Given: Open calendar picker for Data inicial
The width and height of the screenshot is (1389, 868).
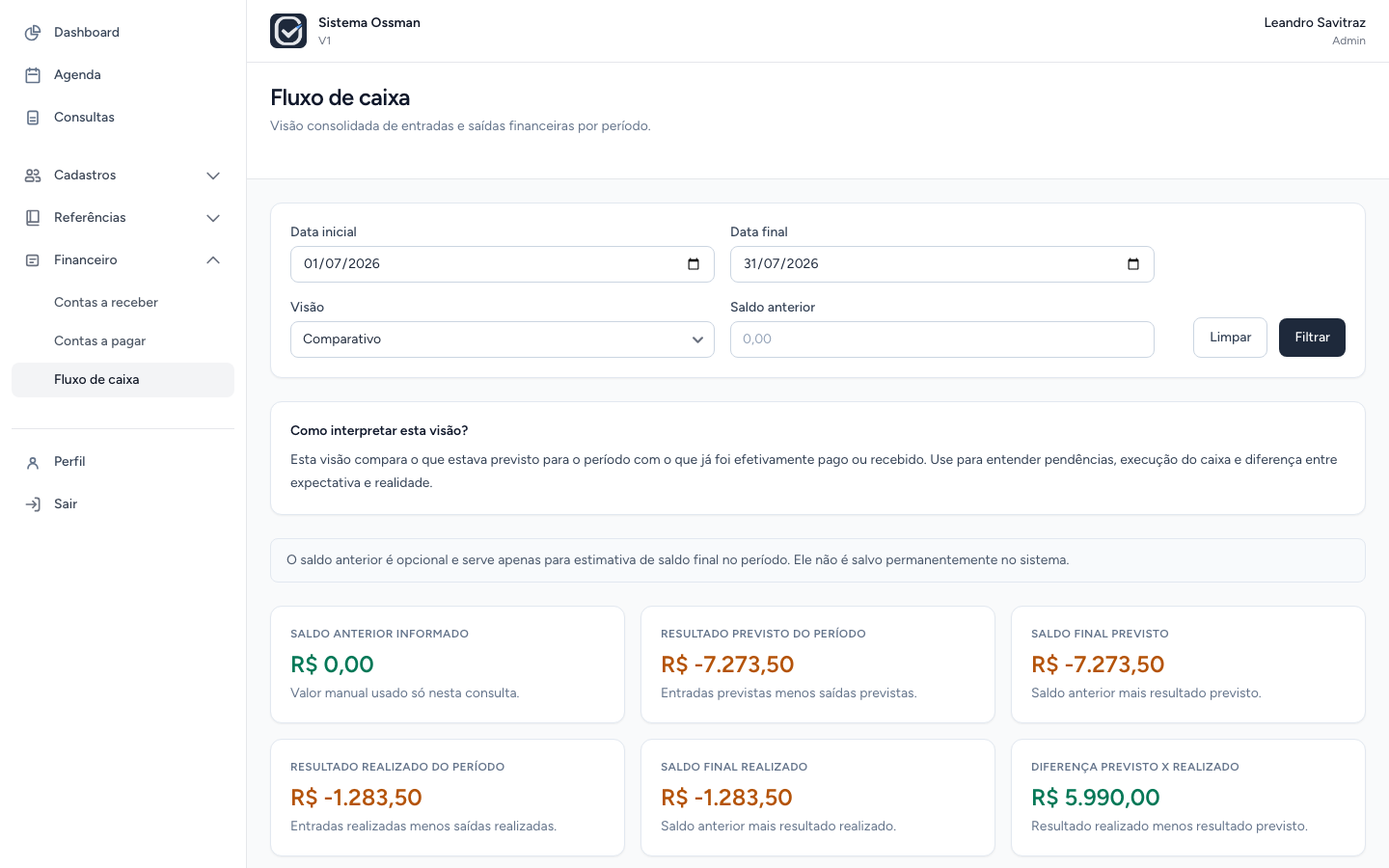Looking at the screenshot, I should pyautogui.click(x=694, y=264).
